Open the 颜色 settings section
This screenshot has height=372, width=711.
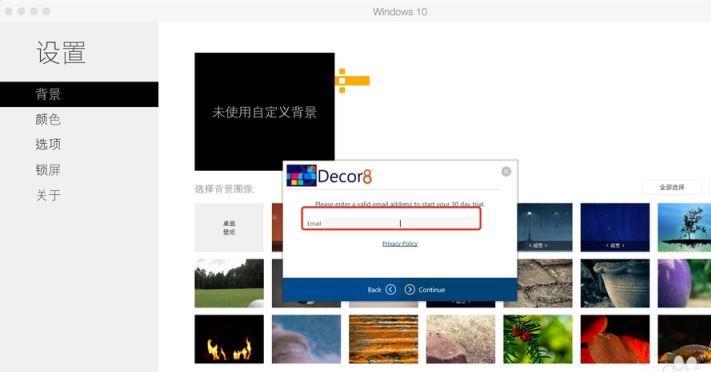coord(48,119)
